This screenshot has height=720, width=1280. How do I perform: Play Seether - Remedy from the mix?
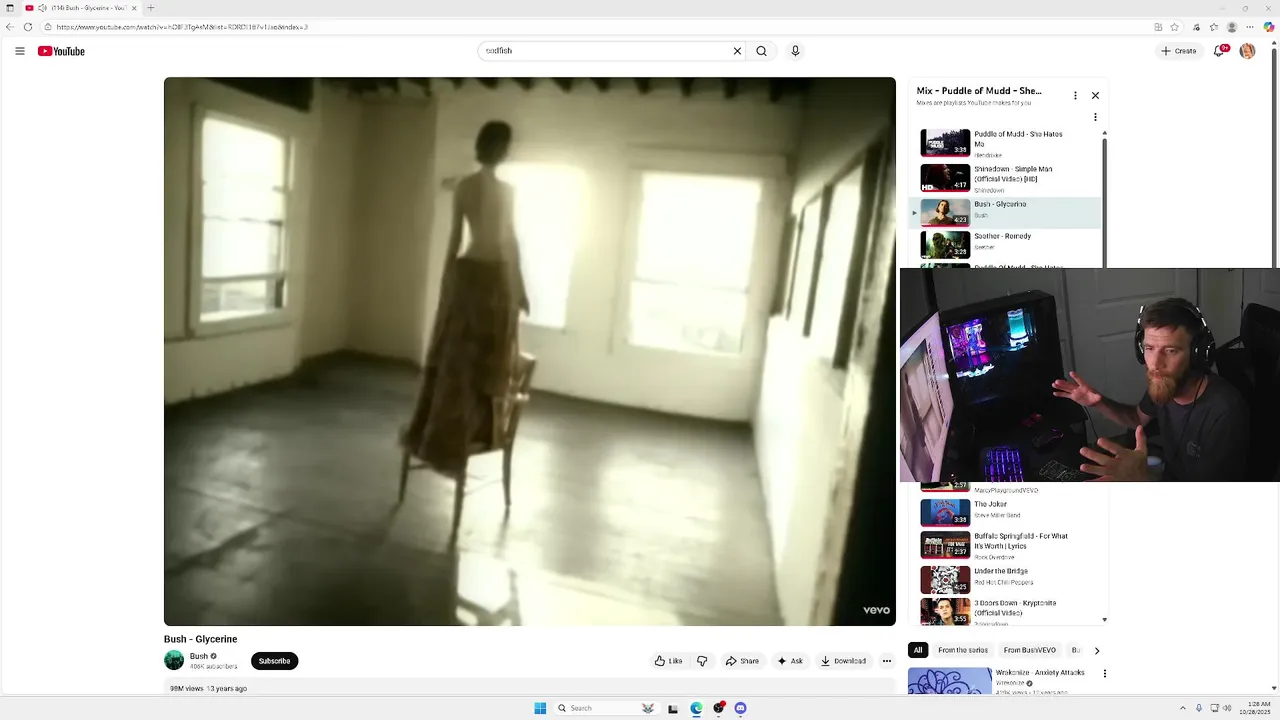tap(1005, 245)
